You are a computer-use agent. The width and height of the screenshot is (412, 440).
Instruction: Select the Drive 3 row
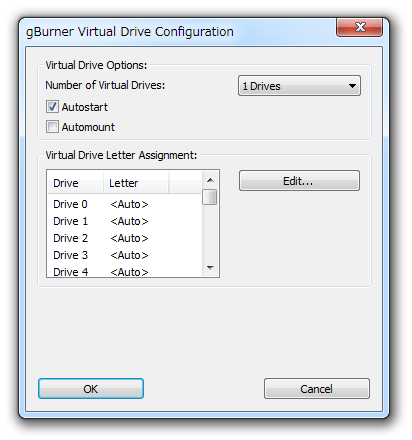coord(125,255)
